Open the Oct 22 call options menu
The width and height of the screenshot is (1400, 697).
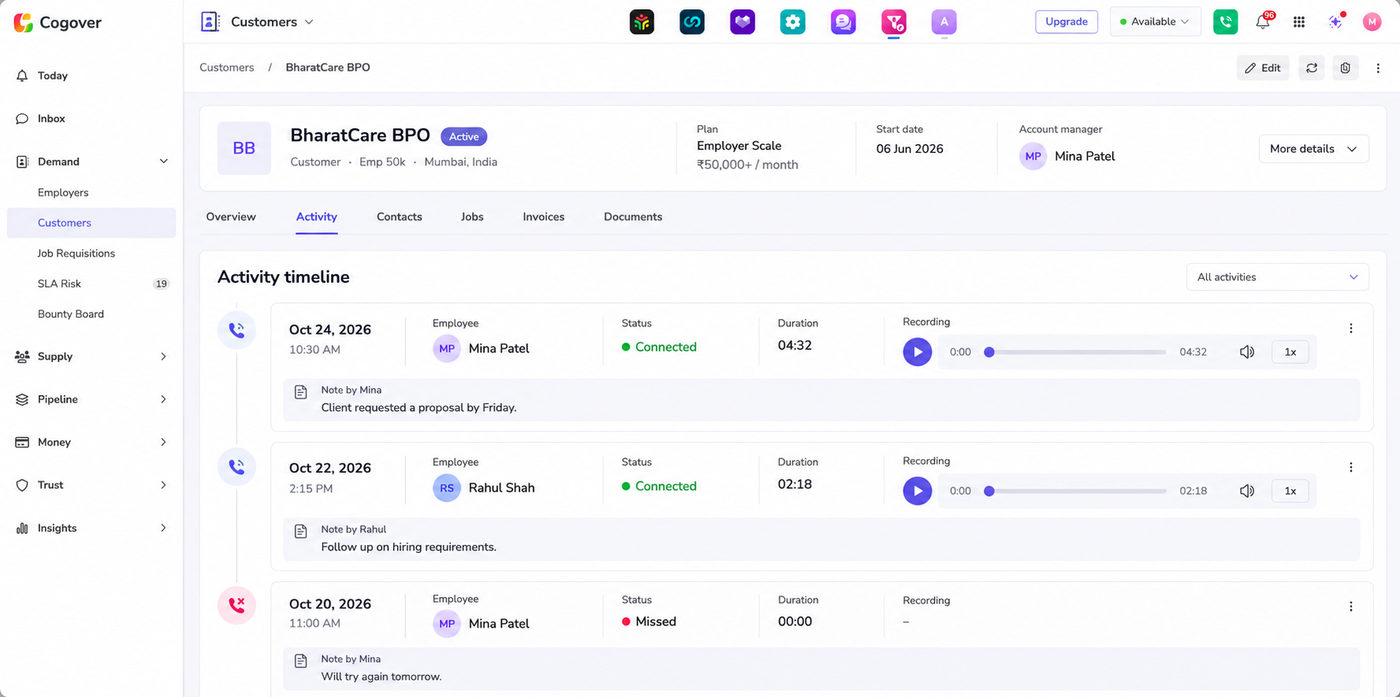(1351, 467)
